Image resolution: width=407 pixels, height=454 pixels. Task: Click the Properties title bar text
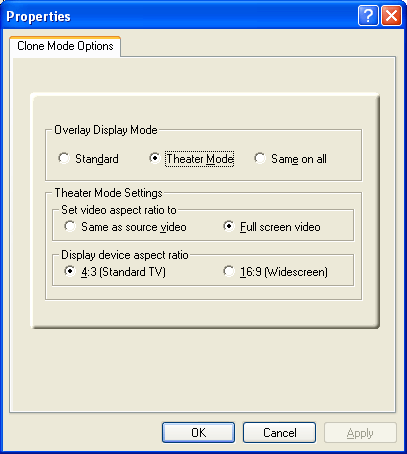(38, 16)
